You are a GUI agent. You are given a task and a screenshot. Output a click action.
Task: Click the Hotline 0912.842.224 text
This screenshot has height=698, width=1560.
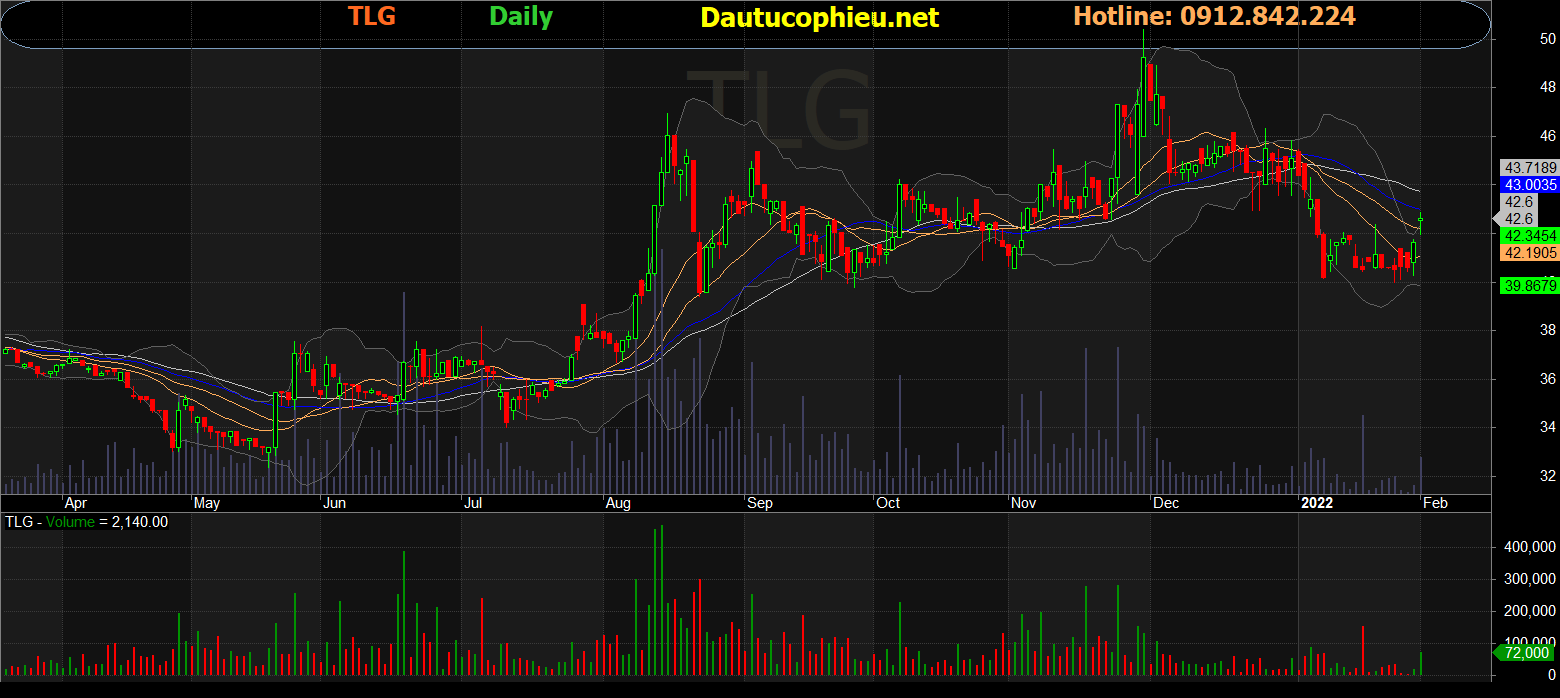coord(1214,16)
